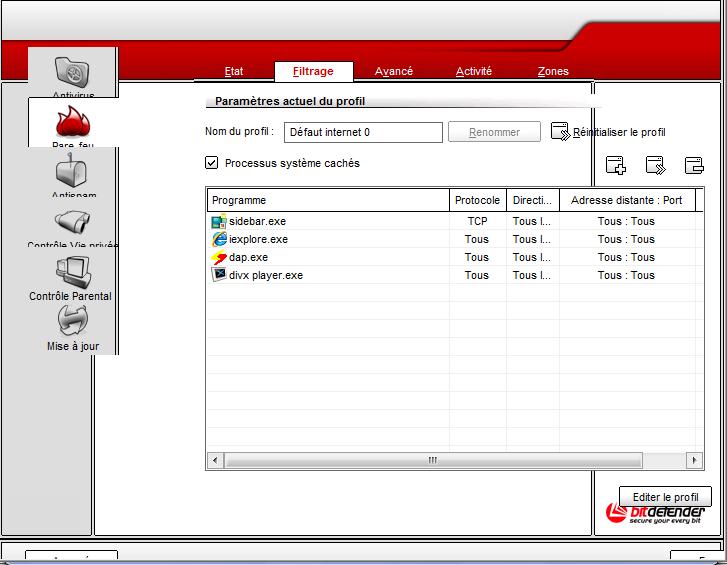Click TCP protocol cell of sidebar.exe
This screenshot has height=565, width=727.
pos(478,222)
